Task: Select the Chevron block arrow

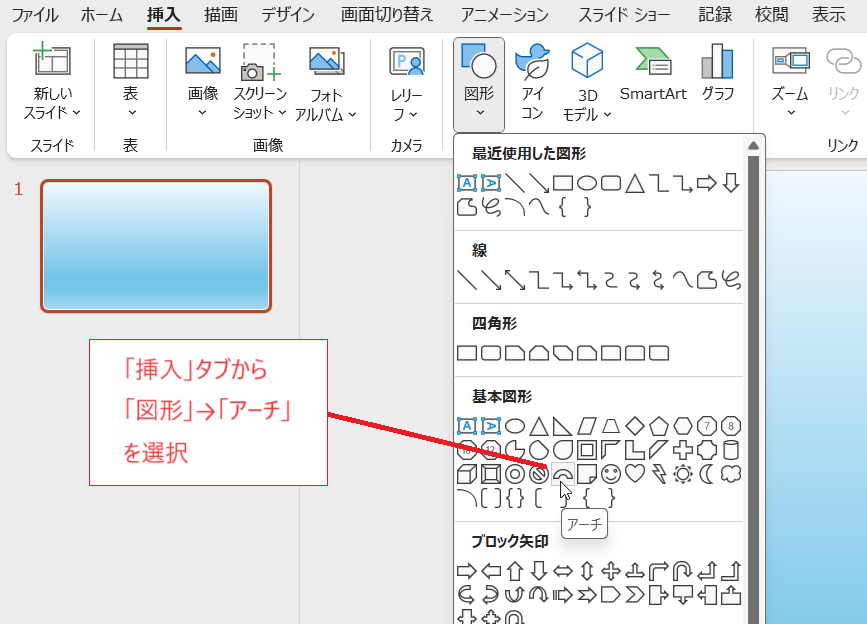Action: pyautogui.click(x=635, y=595)
